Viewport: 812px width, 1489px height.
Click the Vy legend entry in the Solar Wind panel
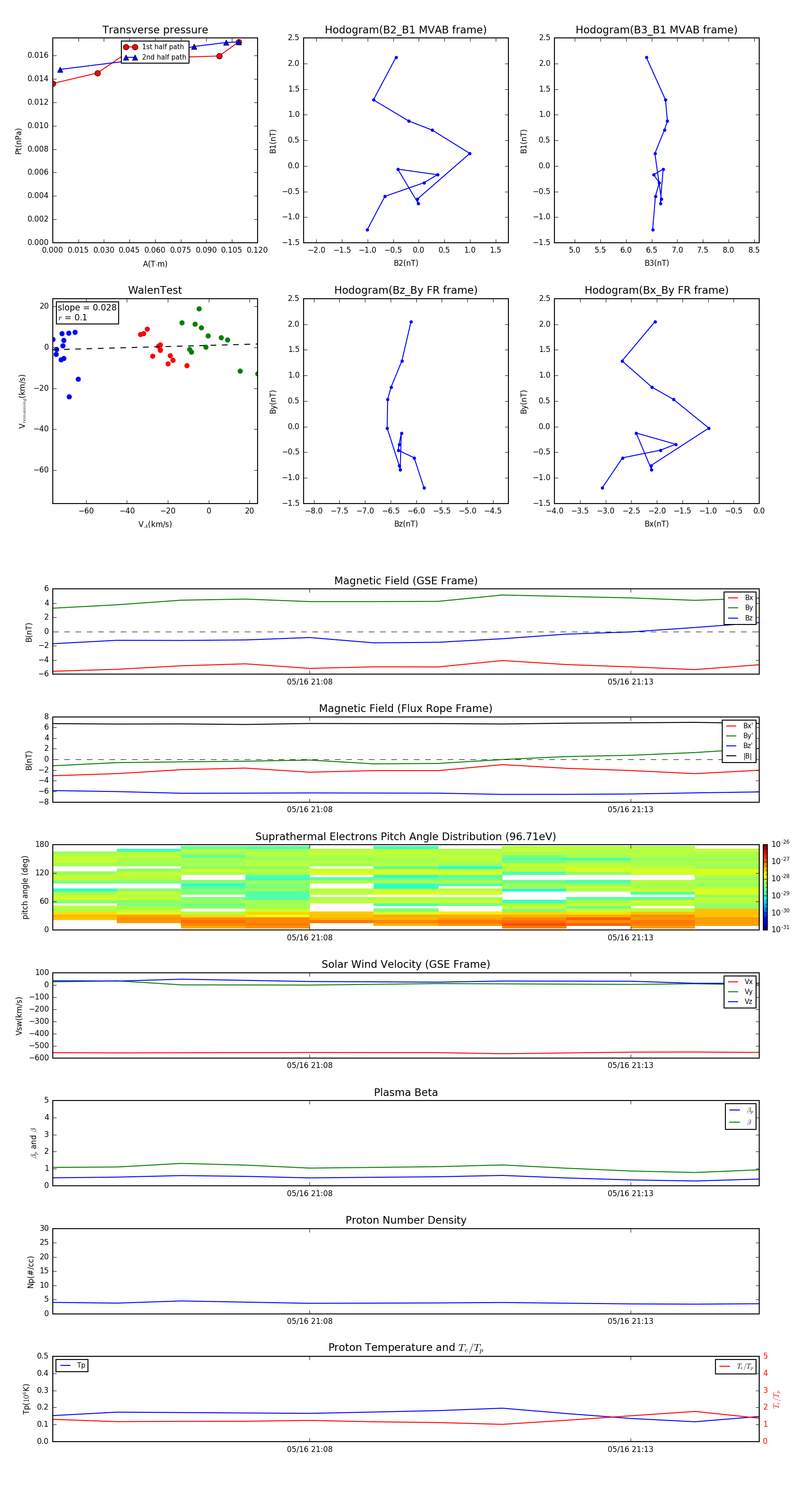tap(740, 992)
